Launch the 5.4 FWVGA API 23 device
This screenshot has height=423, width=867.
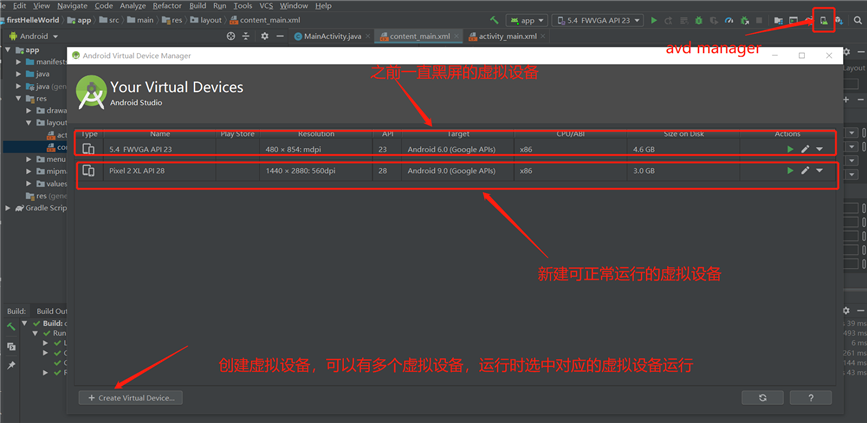click(790, 149)
